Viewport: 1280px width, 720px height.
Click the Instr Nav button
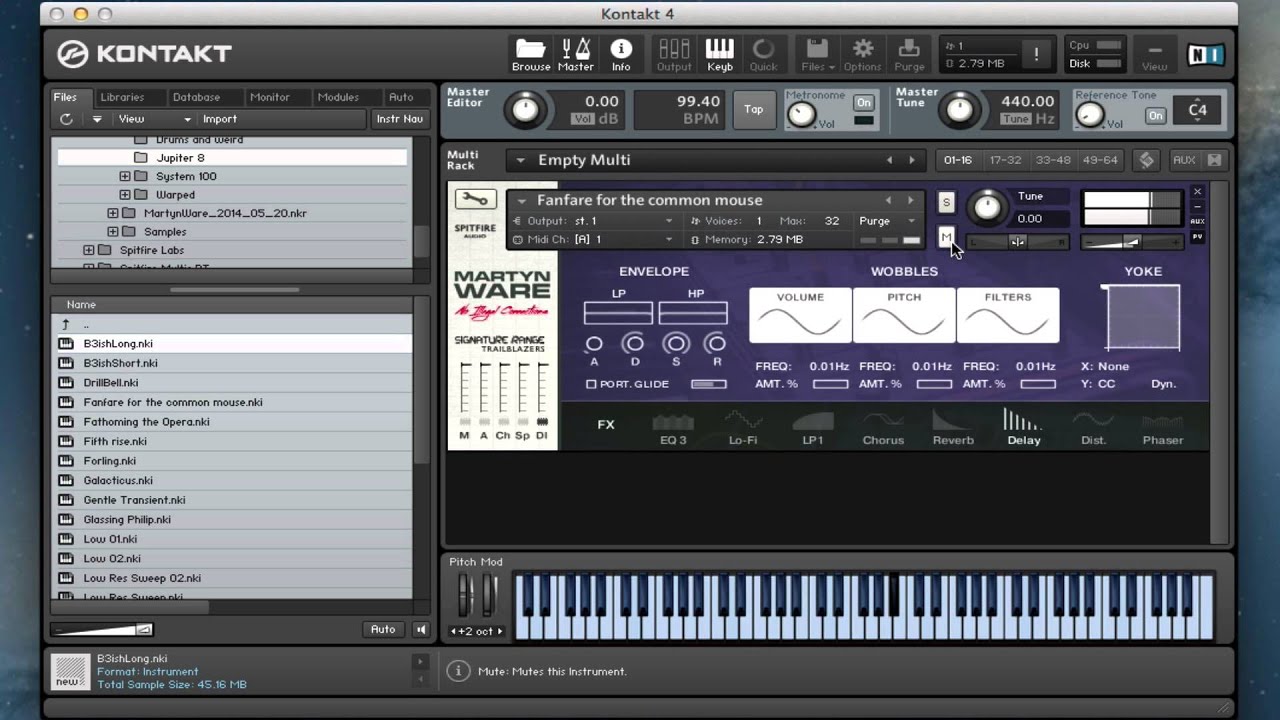pos(400,119)
